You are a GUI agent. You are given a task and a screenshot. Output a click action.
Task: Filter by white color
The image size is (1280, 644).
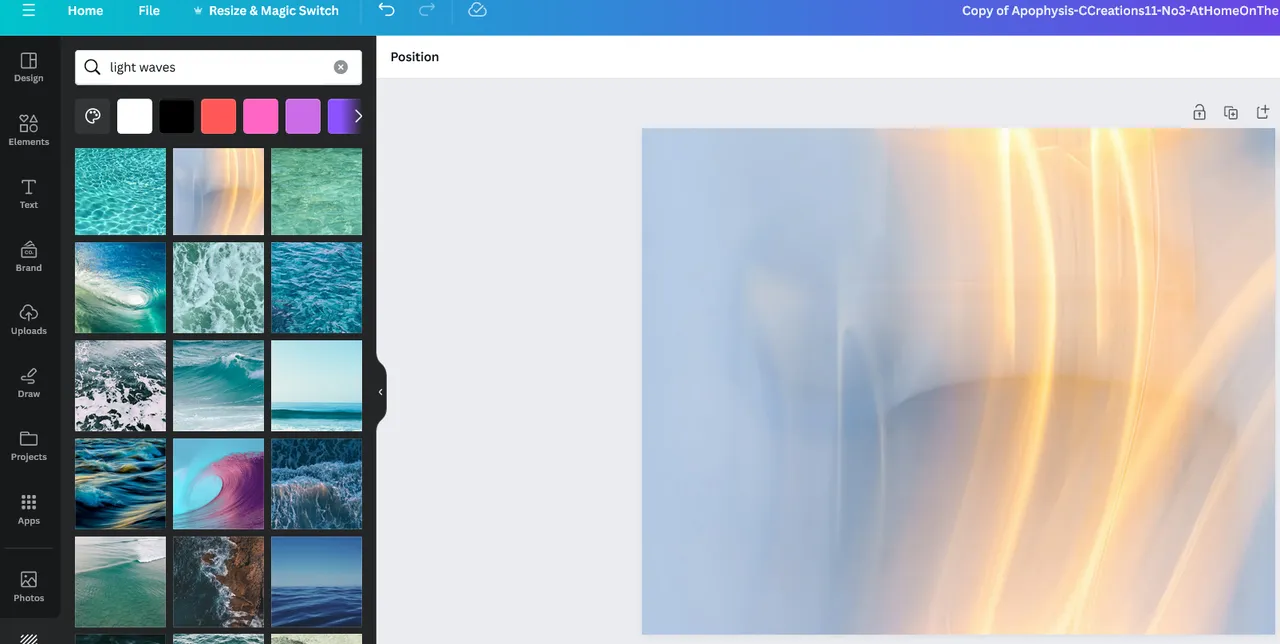pyautogui.click(x=135, y=116)
